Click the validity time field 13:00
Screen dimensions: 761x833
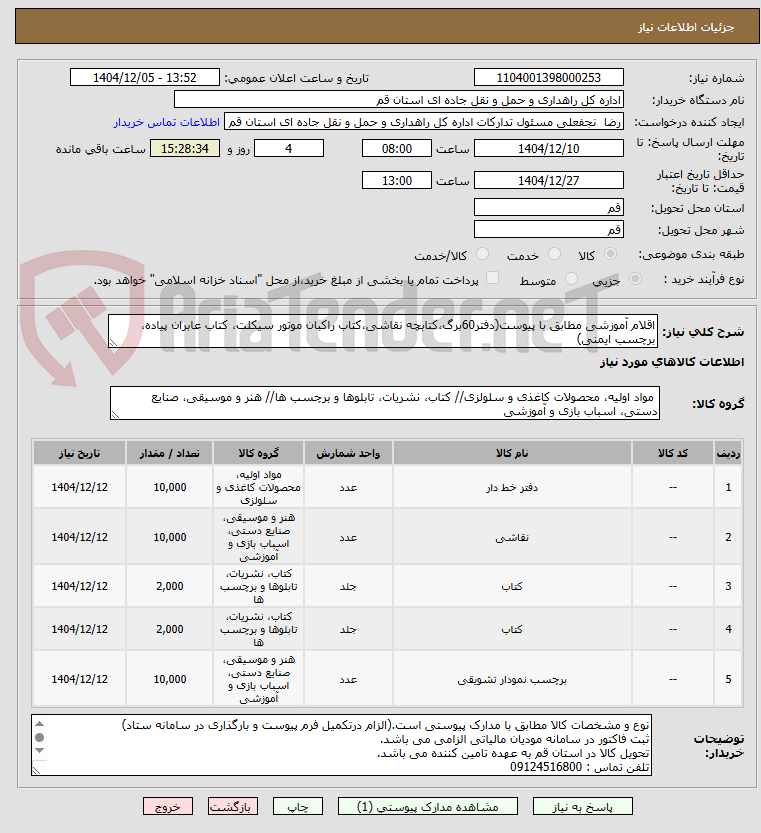[396, 180]
